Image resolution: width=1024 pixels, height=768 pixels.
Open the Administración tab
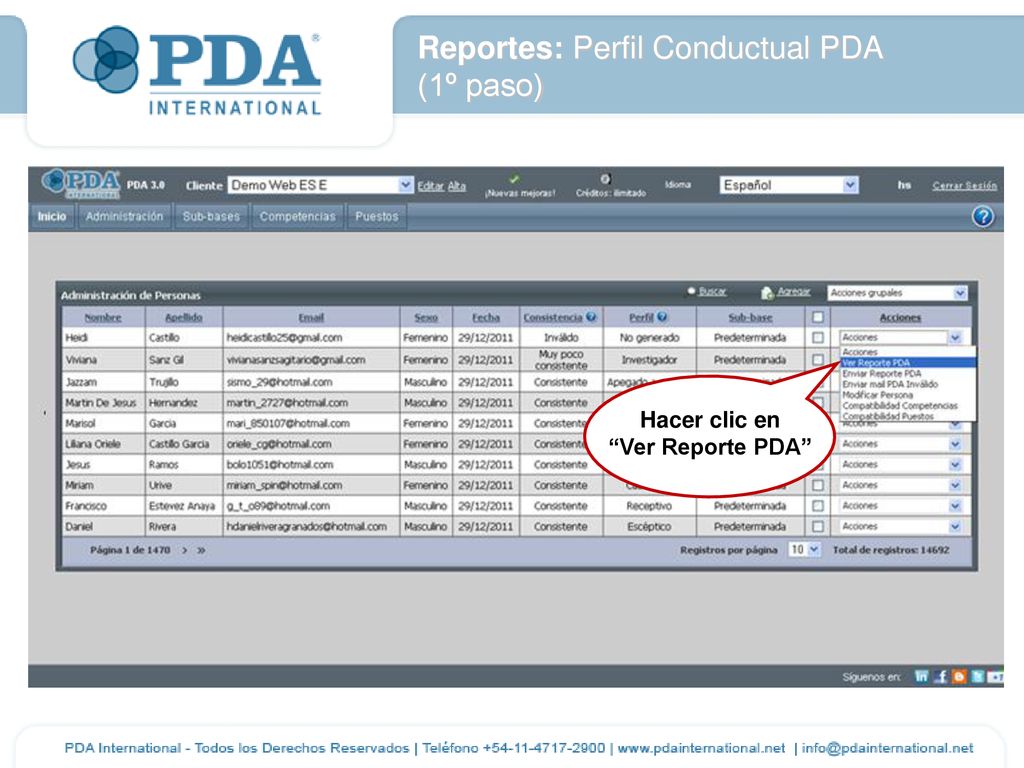tap(124, 217)
